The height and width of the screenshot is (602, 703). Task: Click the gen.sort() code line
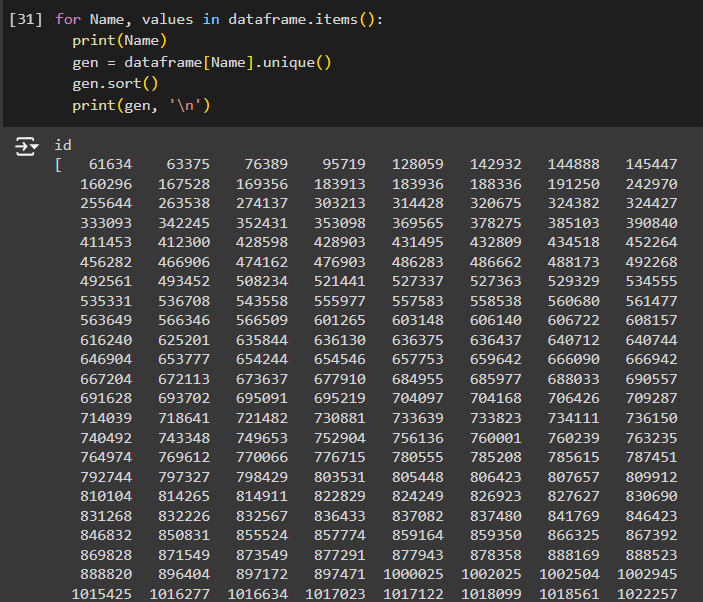pyautogui.click(x=115, y=84)
